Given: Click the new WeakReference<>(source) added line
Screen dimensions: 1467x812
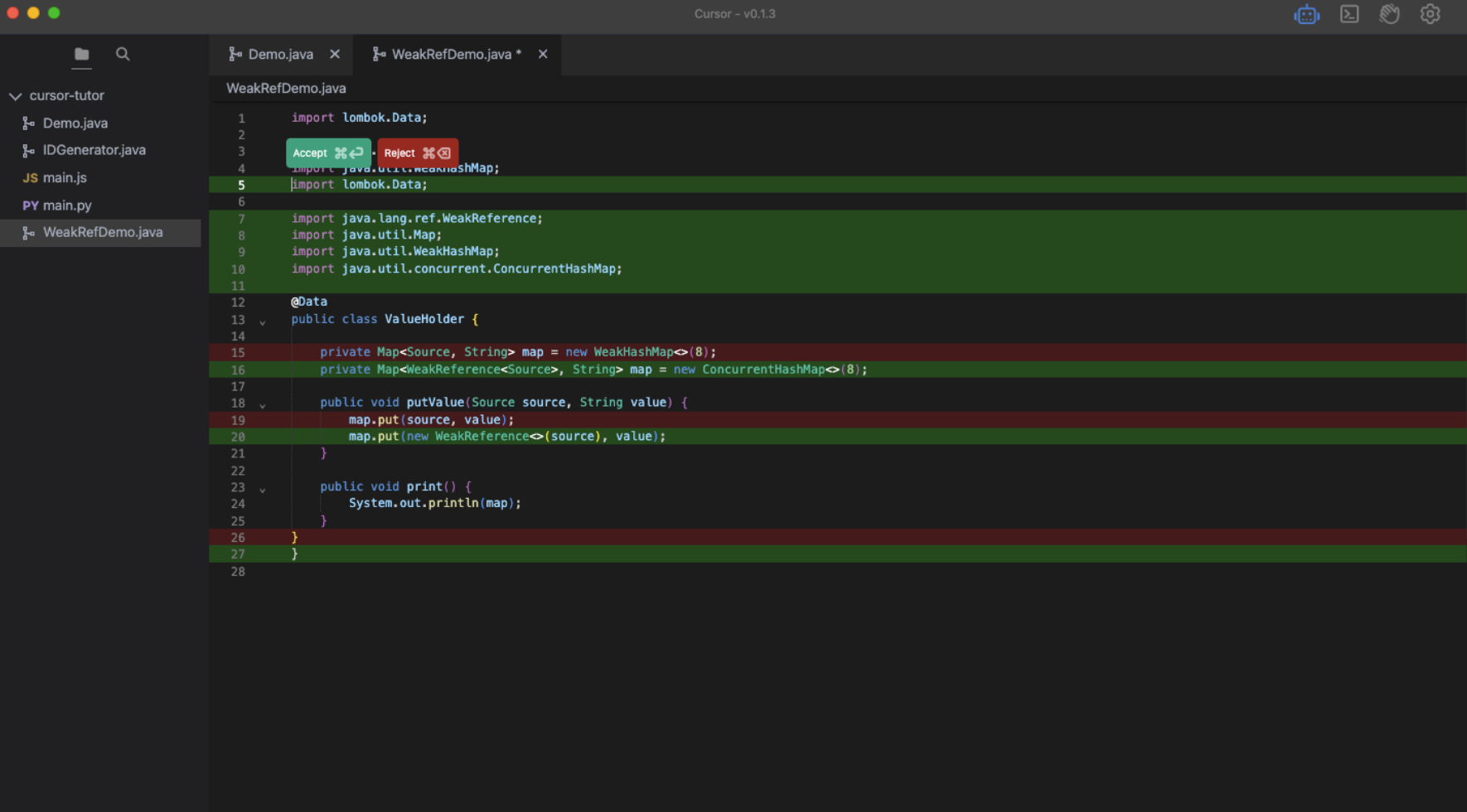Looking at the screenshot, I should click(x=506, y=437).
